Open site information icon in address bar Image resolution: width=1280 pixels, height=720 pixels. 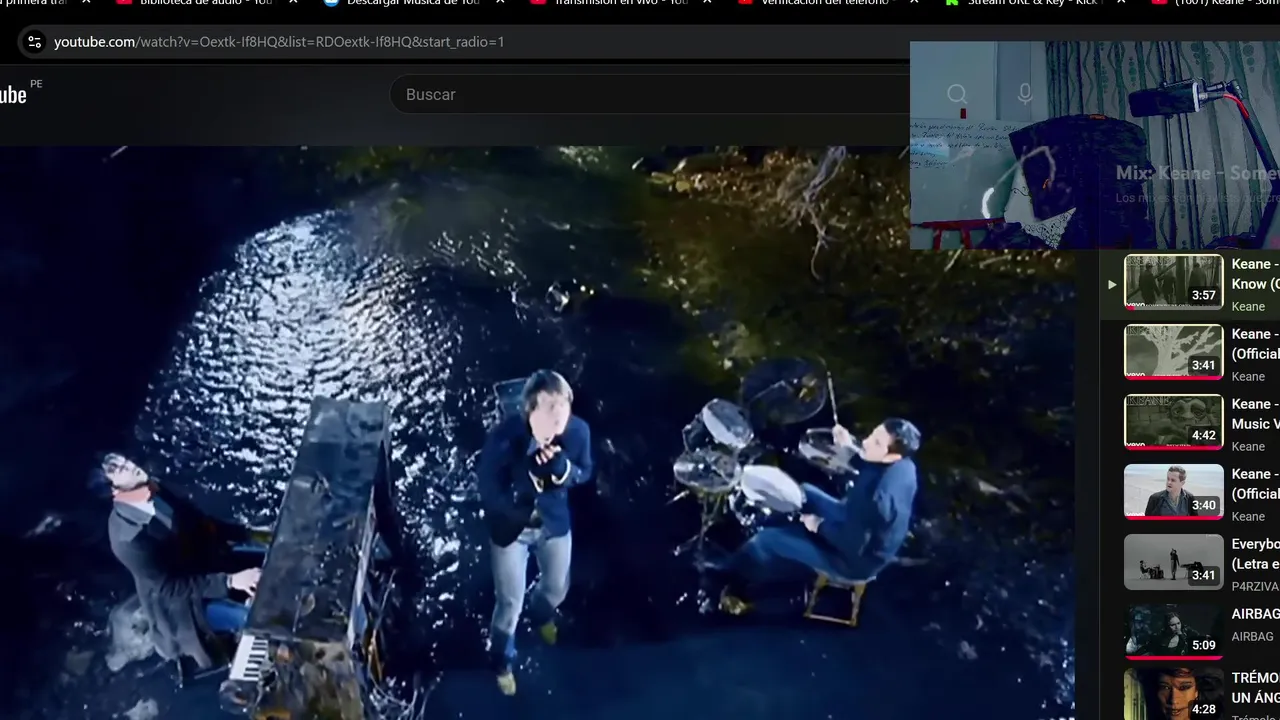[34, 42]
